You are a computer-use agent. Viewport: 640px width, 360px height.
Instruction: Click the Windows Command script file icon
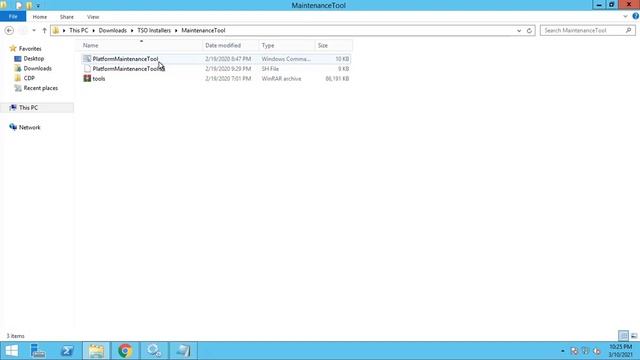click(x=87, y=59)
